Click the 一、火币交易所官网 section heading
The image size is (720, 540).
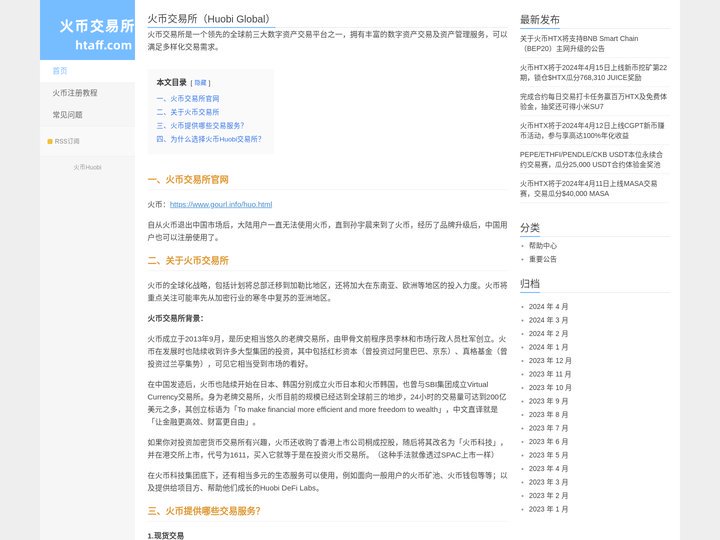tap(188, 180)
